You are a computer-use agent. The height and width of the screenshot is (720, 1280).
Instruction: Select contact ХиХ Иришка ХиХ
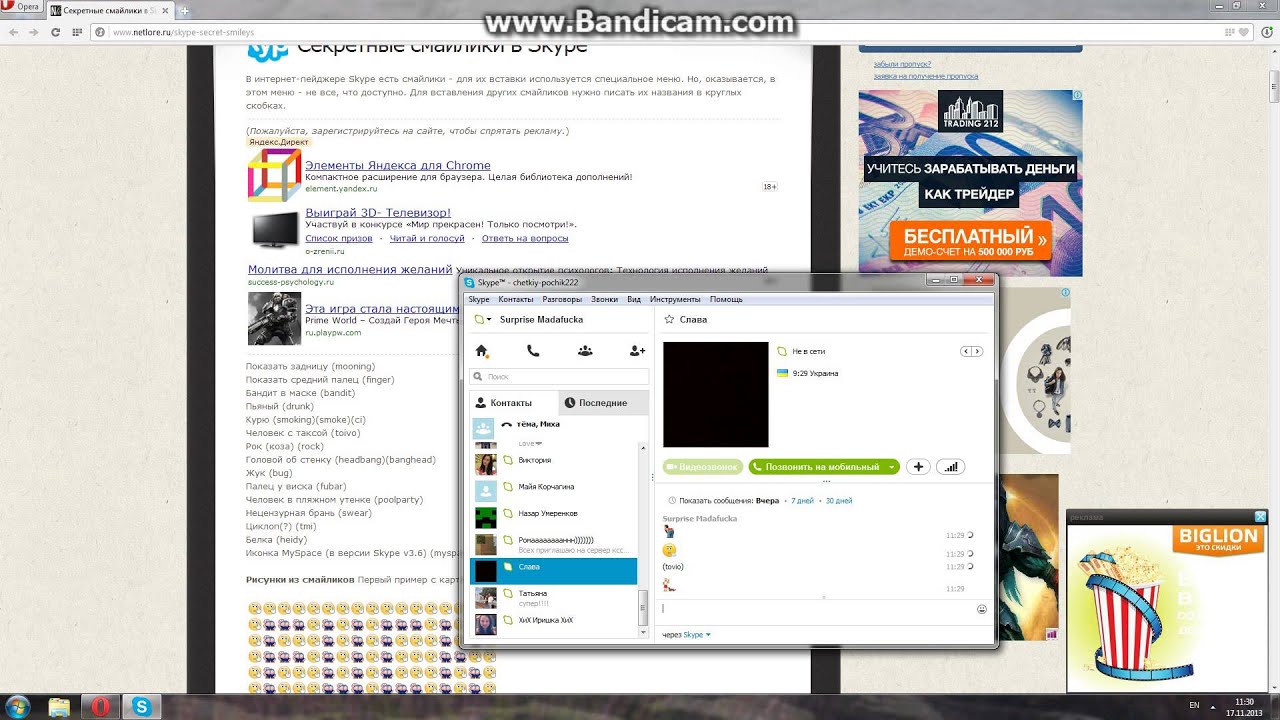click(x=553, y=624)
